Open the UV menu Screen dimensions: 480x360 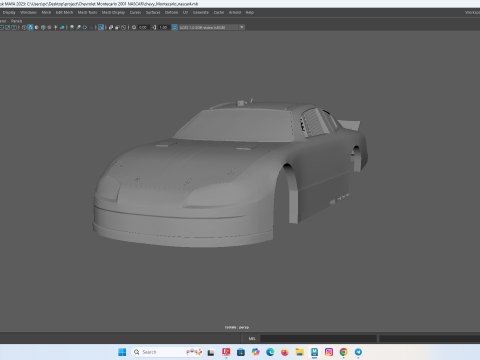[x=185, y=12]
